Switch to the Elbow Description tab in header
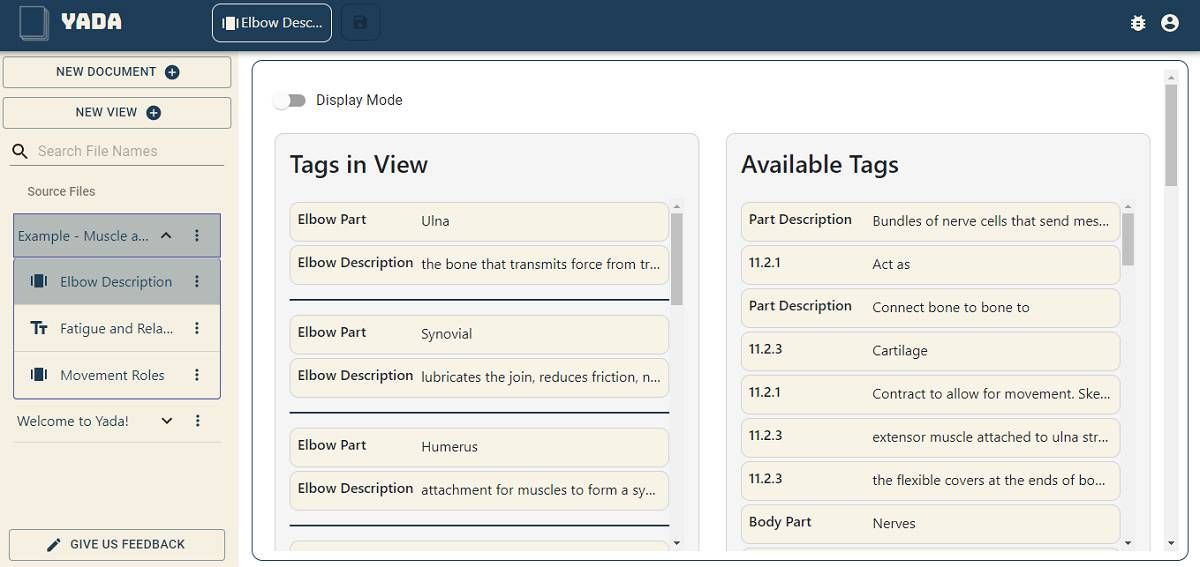This screenshot has height=567, width=1200. tap(272, 23)
